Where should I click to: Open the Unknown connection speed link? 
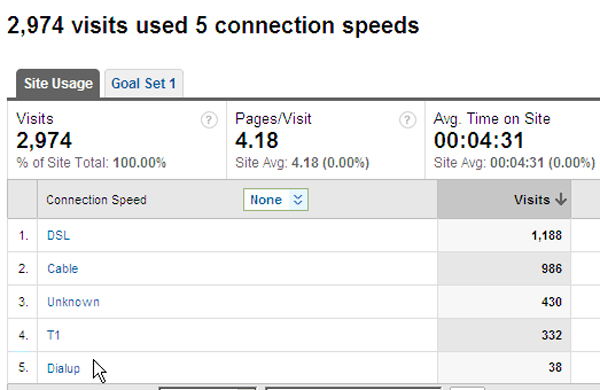(x=73, y=302)
